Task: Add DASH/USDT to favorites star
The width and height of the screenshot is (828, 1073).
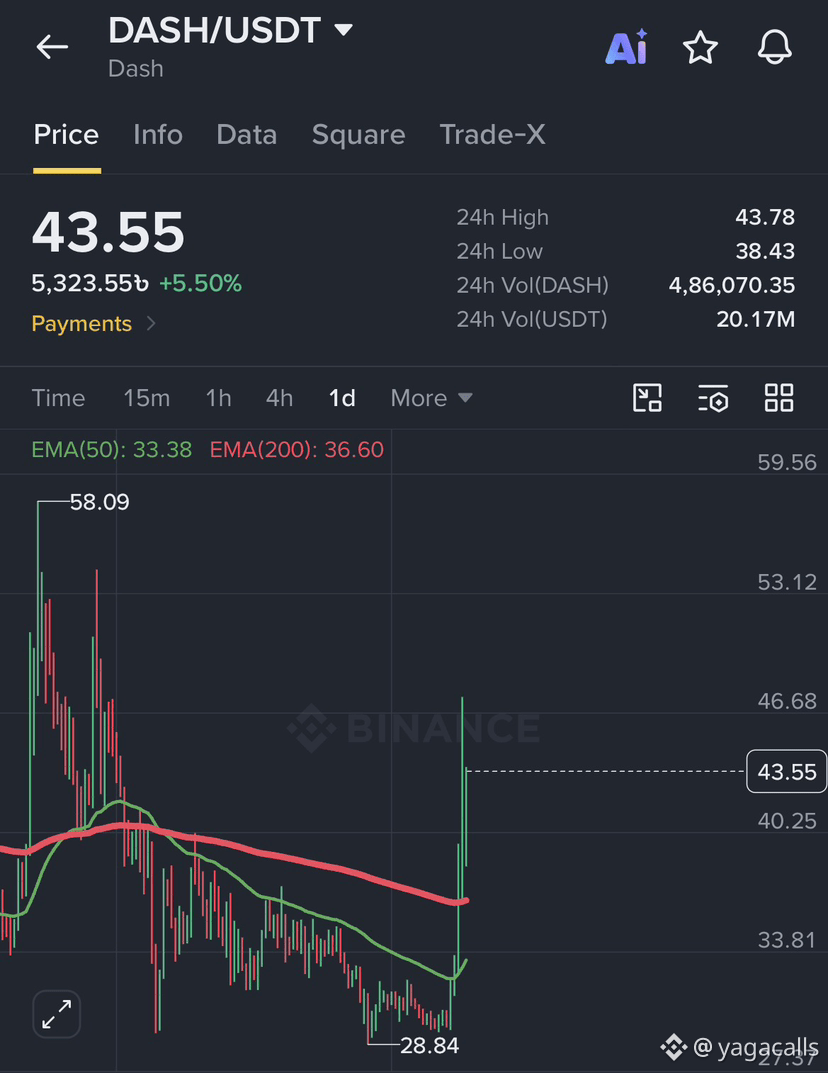Action: coord(700,47)
